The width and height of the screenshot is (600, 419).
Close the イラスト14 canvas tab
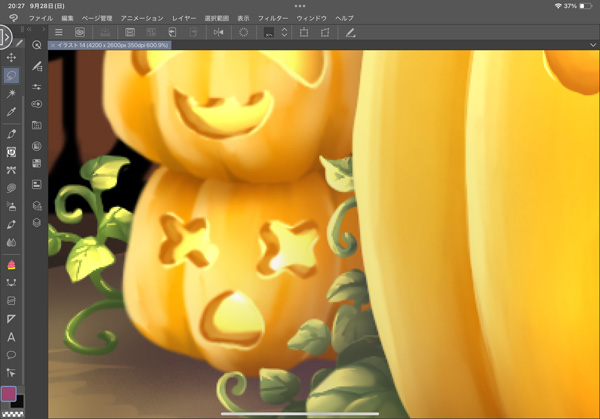pyautogui.click(x=52, y=45)
